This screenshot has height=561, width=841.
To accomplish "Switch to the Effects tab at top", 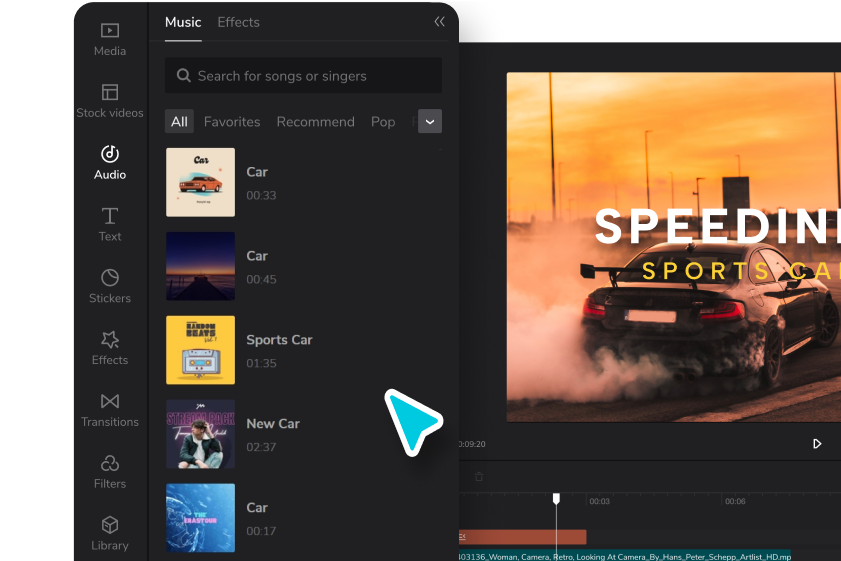I will tap(238, 22).
